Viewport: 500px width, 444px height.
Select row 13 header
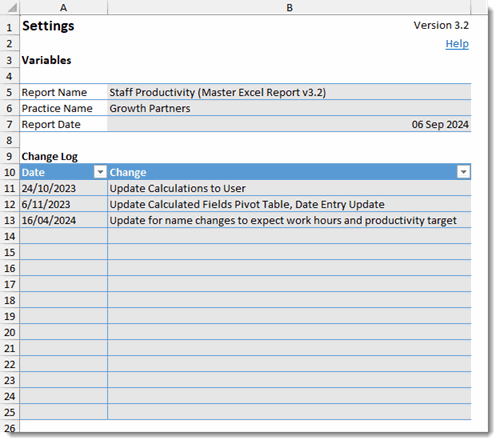point(9,220)
